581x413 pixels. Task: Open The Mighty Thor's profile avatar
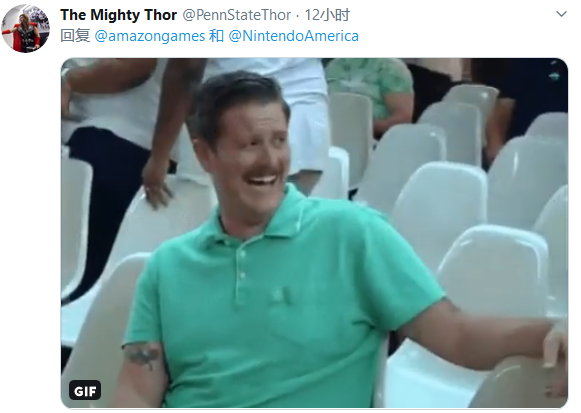tap(26, 29)
